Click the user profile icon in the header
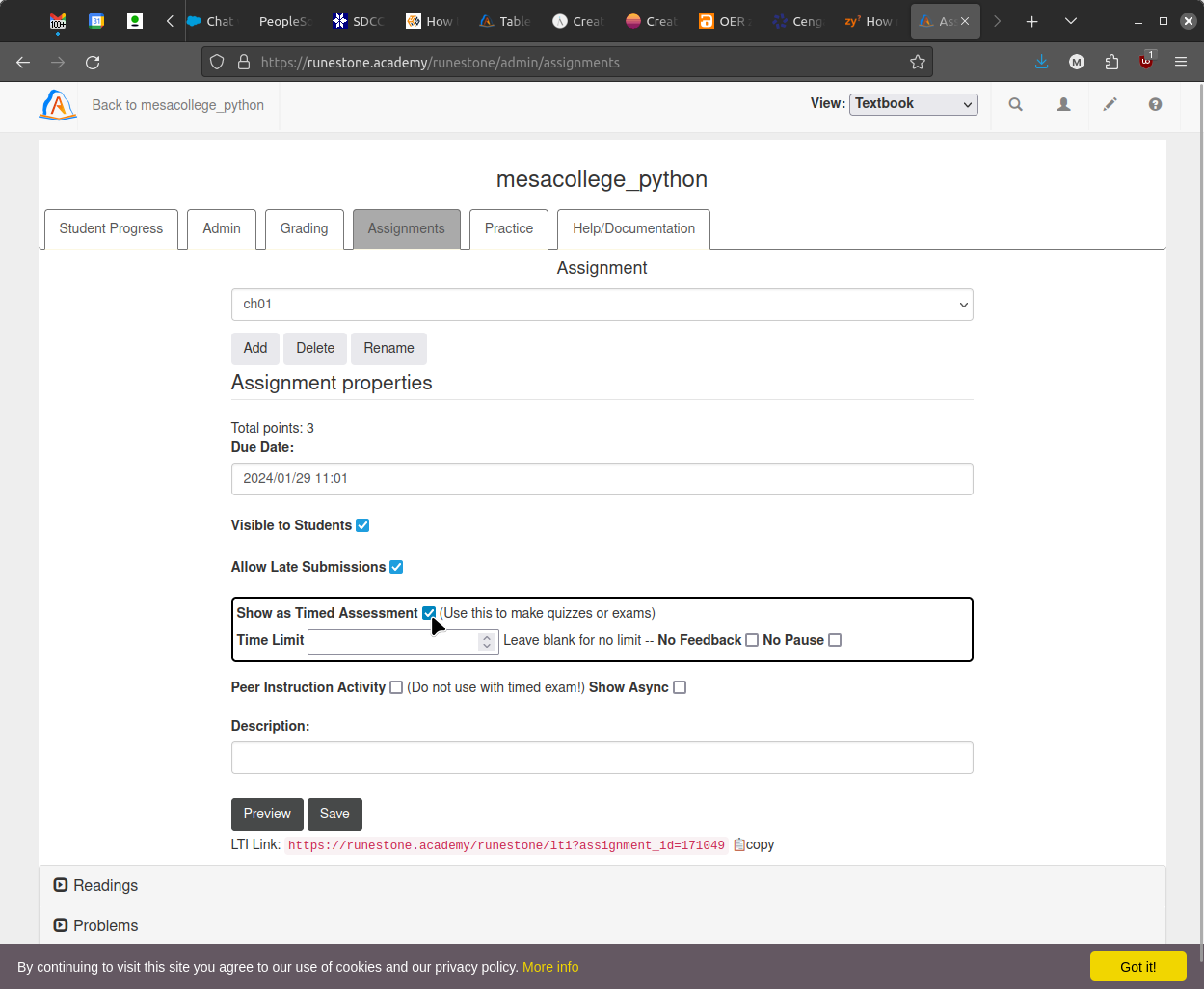1204x989 pixels. pyautogui.click(x=1063, y=103)
